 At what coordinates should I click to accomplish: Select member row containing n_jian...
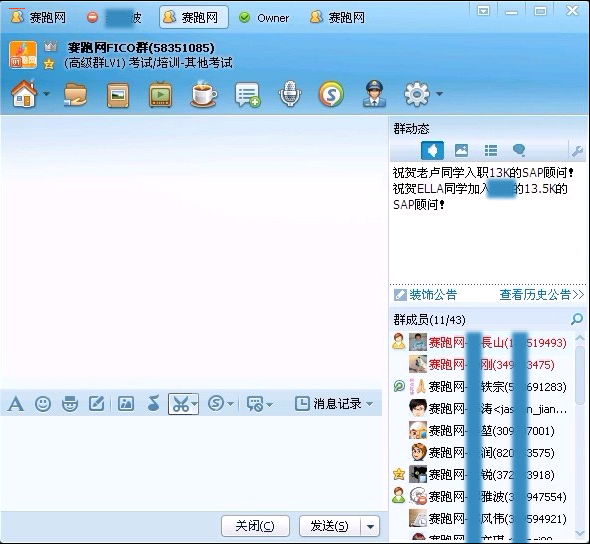(x=483, y=409)
